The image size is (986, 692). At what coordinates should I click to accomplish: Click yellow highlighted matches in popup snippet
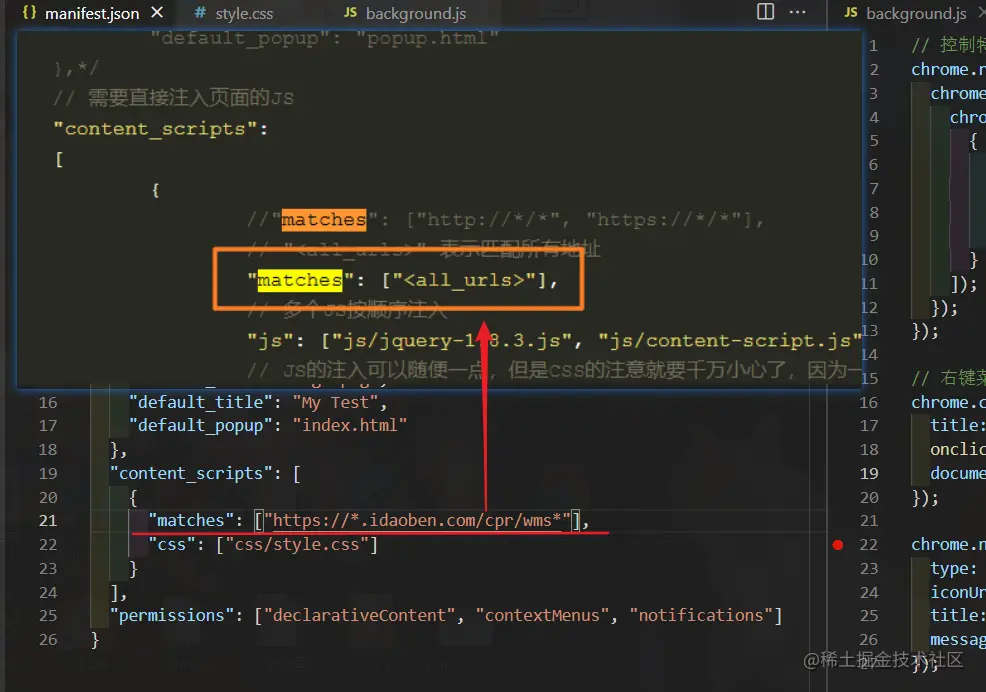point(300,280)
